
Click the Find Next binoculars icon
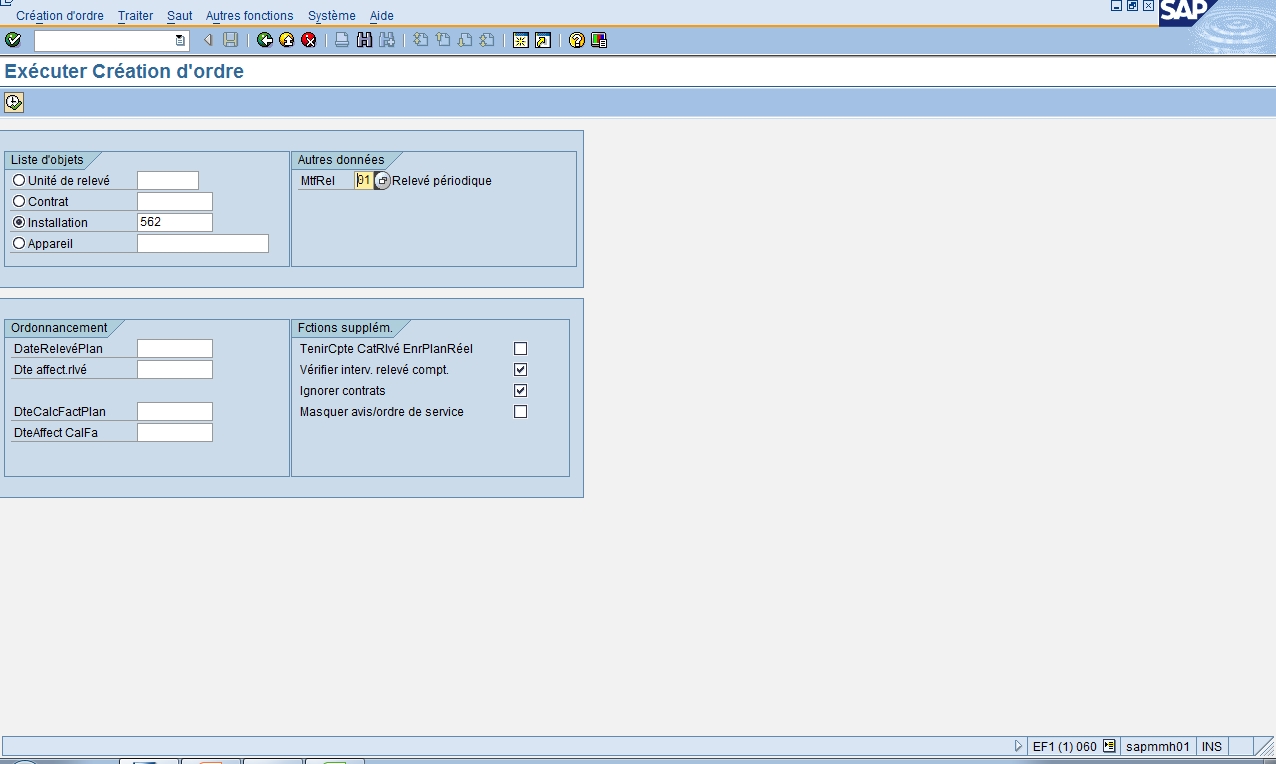(387, 40)
